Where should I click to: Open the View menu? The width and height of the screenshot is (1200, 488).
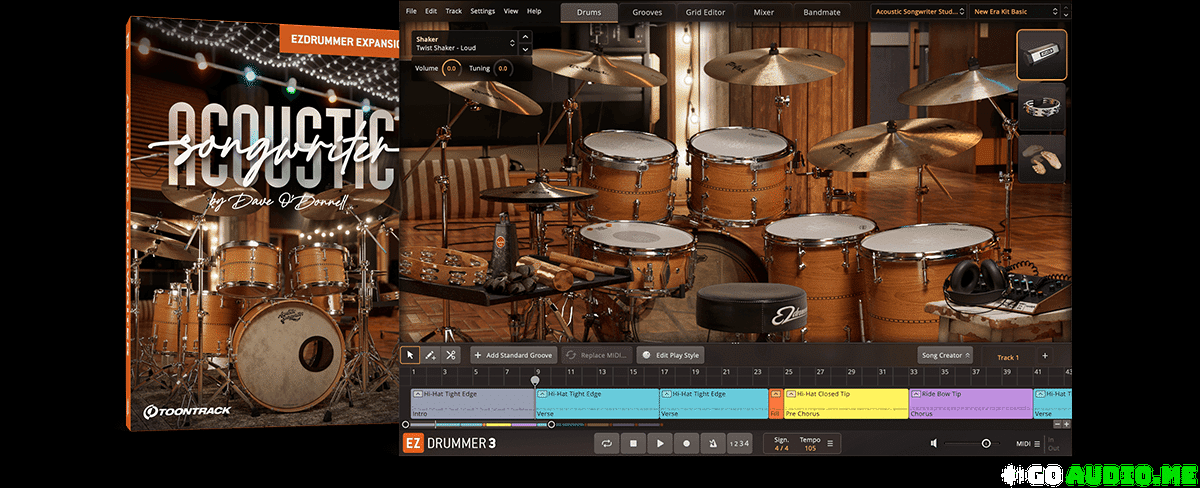pyautogui.click(x=511, y=11)
